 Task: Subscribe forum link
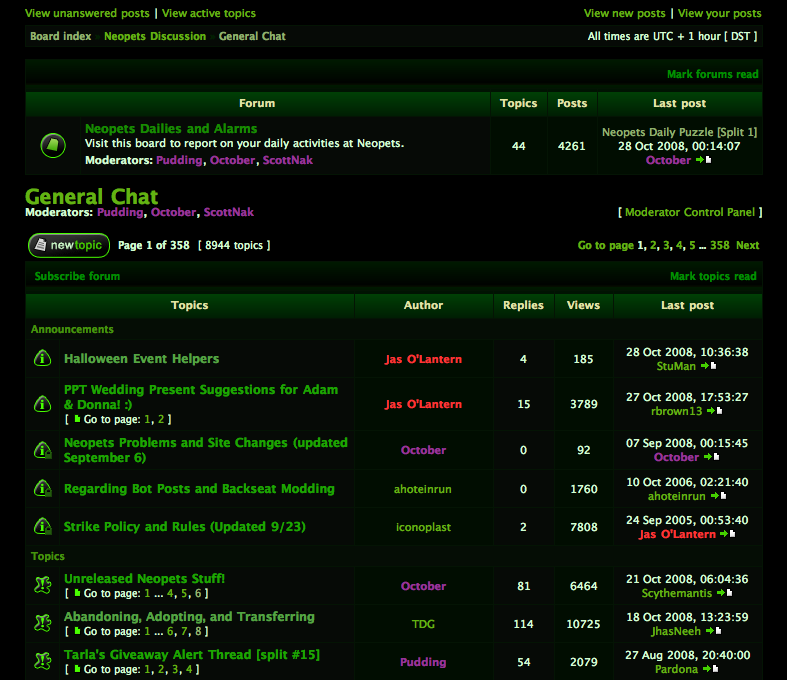click(77, 277)
